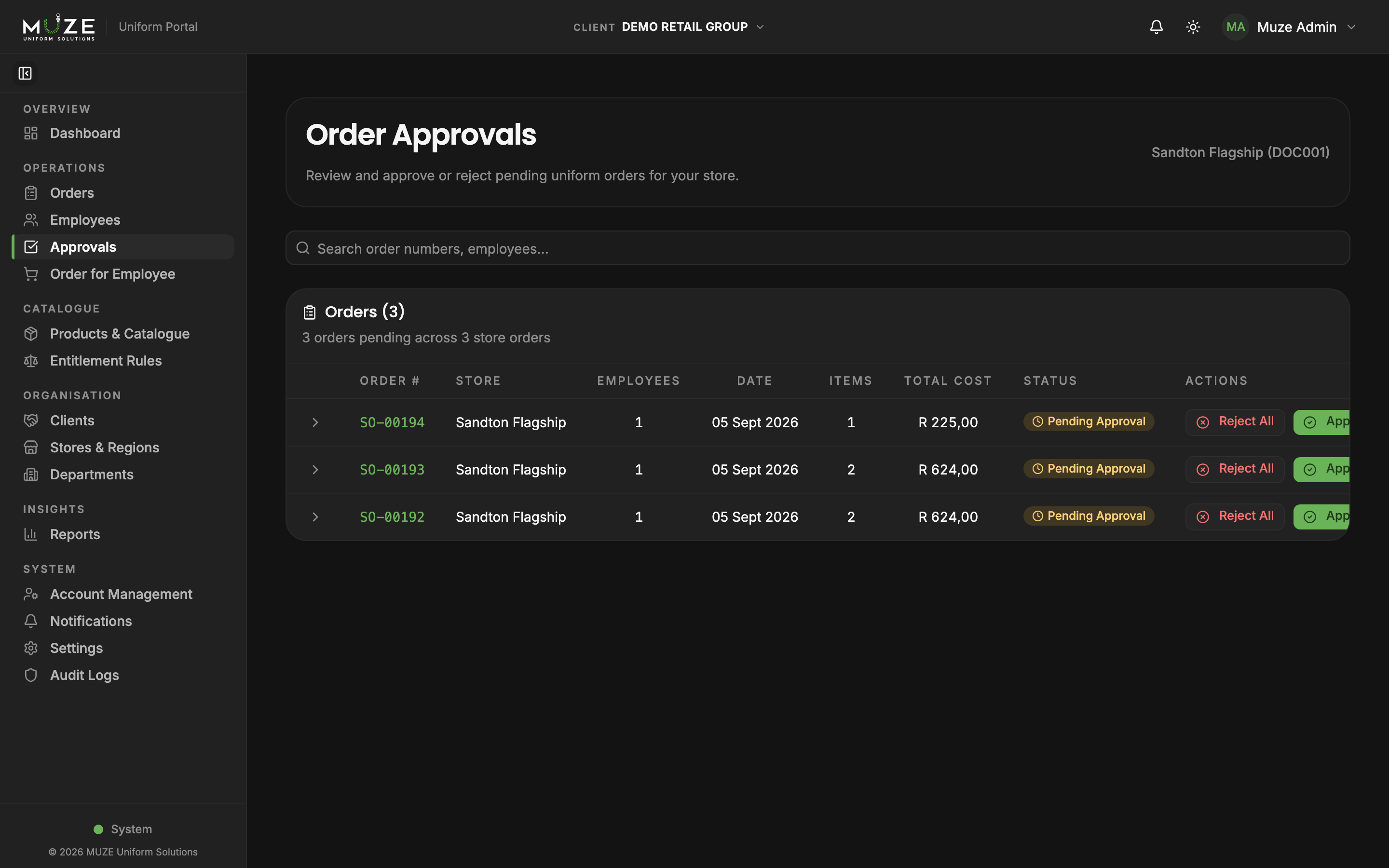Screen dimensions: 1389x868
Task: Focus the search order numbers field
Action: [x=817, y=248]
